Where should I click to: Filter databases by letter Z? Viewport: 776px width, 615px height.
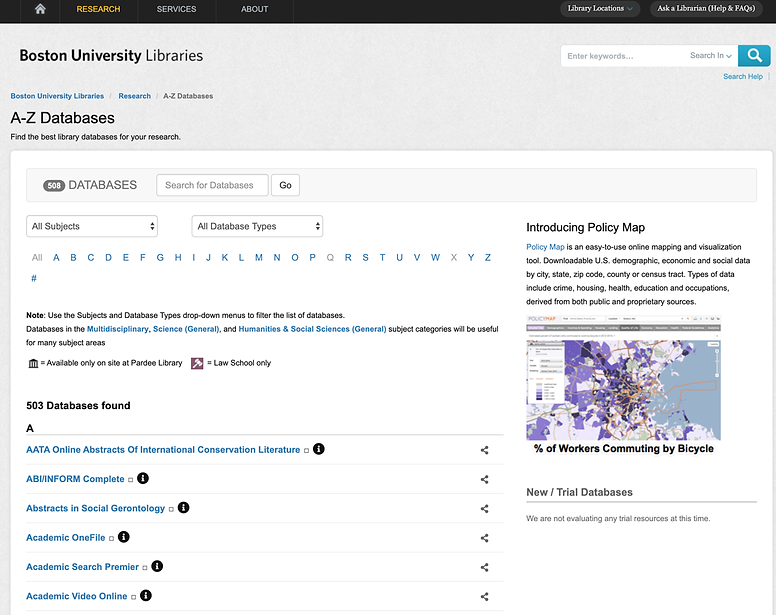point(487,257)
